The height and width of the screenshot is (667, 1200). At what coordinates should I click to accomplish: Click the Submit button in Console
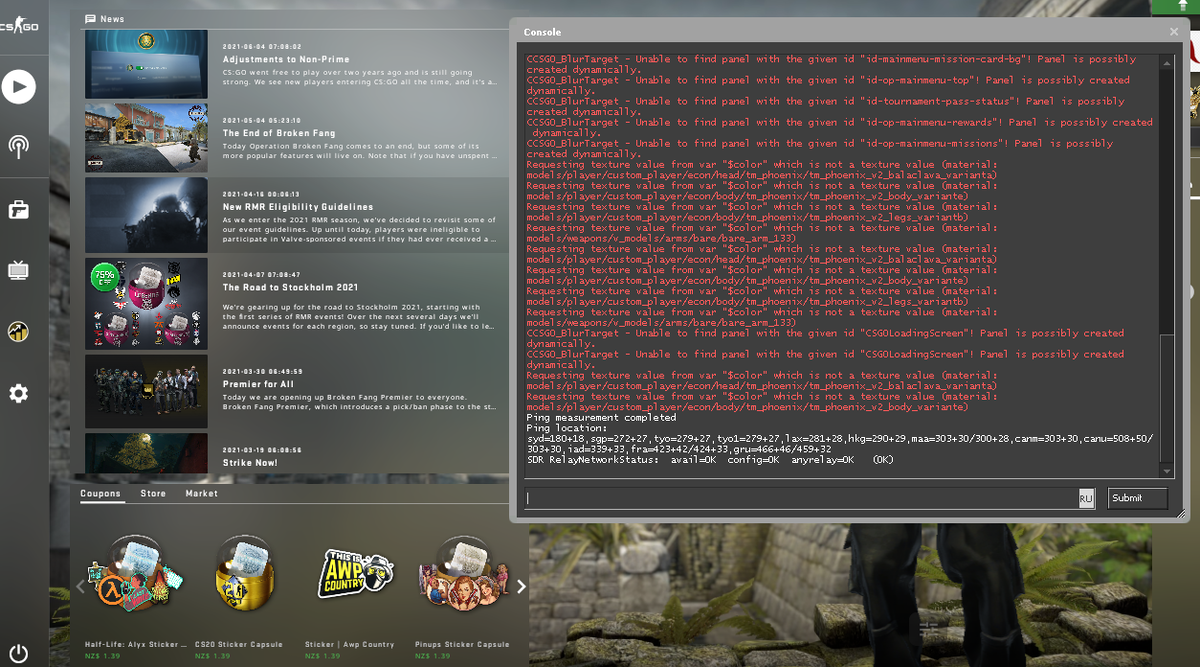(x=1138, y=498)
